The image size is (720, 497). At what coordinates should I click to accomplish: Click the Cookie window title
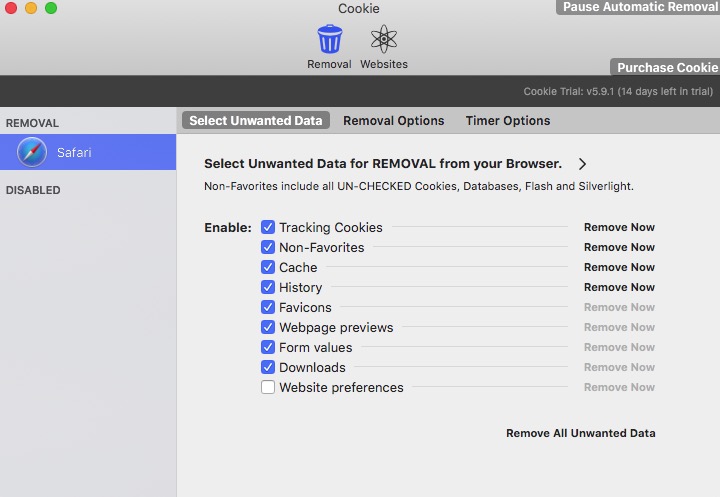tap(359, 8)
